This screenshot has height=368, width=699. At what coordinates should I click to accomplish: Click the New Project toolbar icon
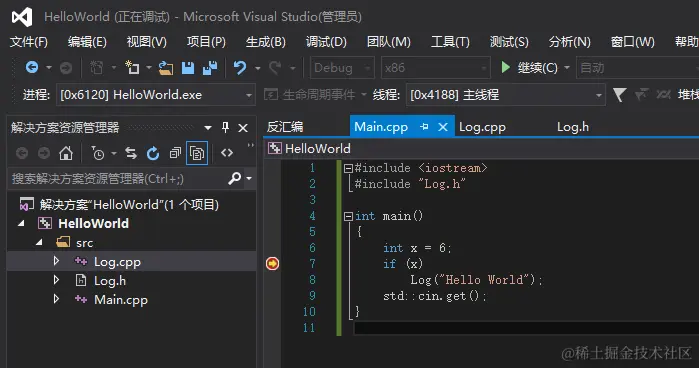[x=97, y=68]
